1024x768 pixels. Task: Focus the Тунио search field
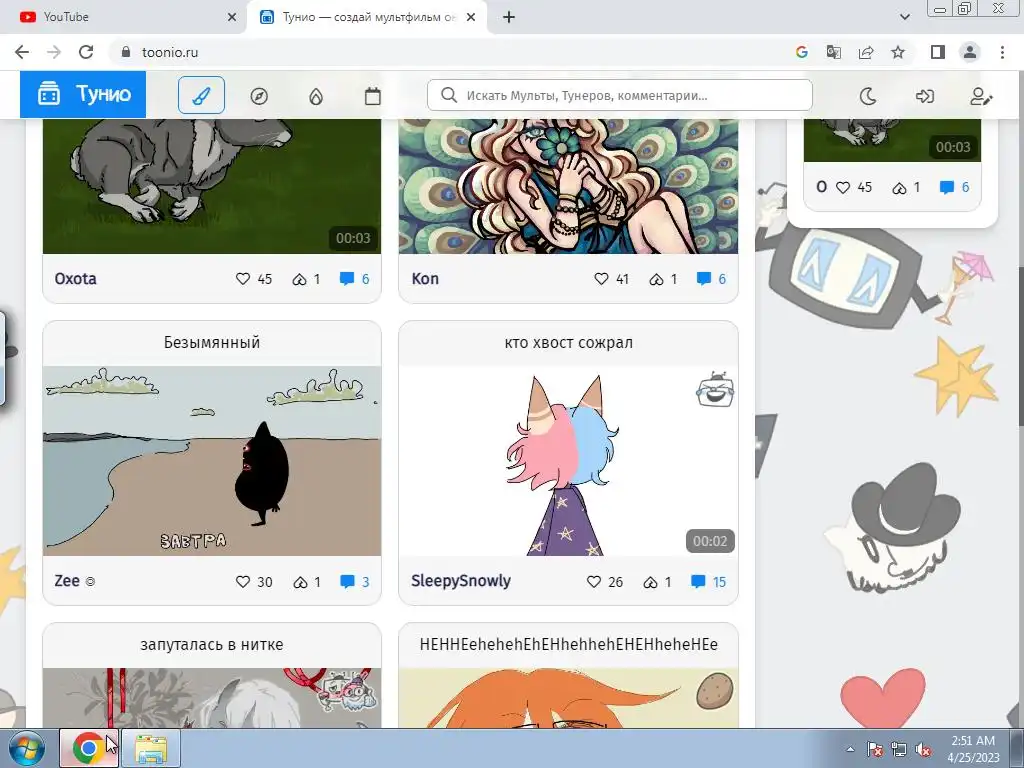point(620,95)
